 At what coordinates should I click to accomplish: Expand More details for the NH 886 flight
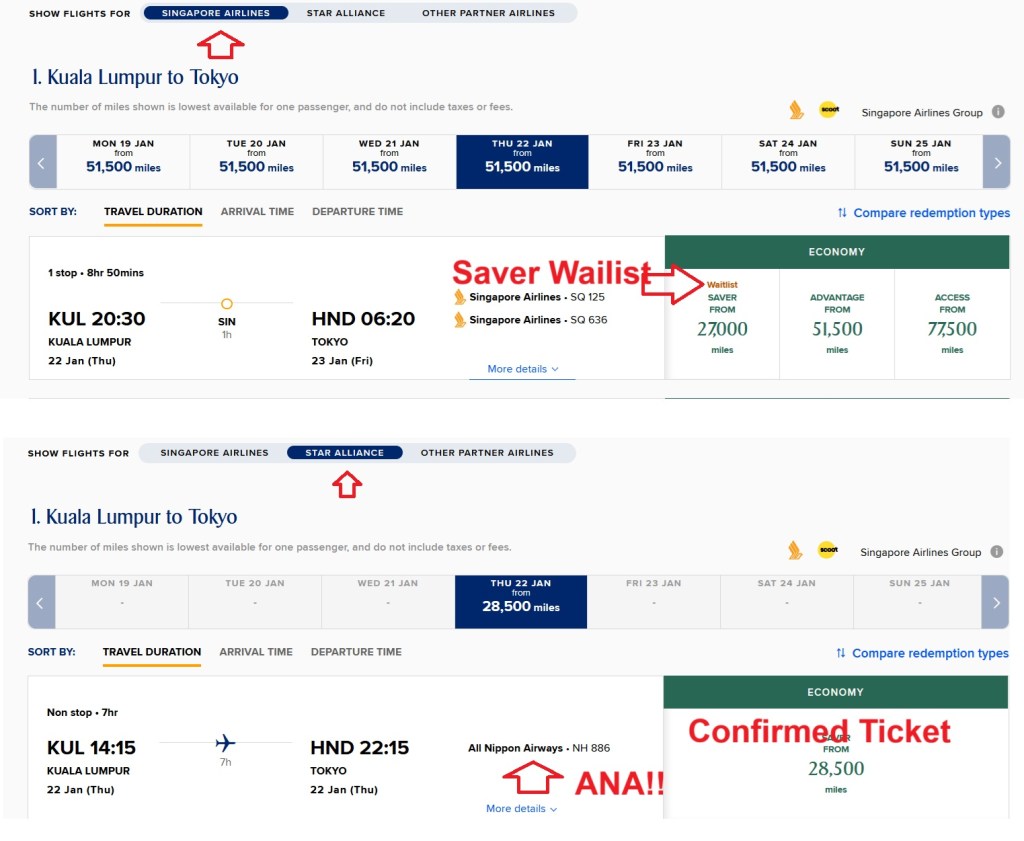point(522,809)
